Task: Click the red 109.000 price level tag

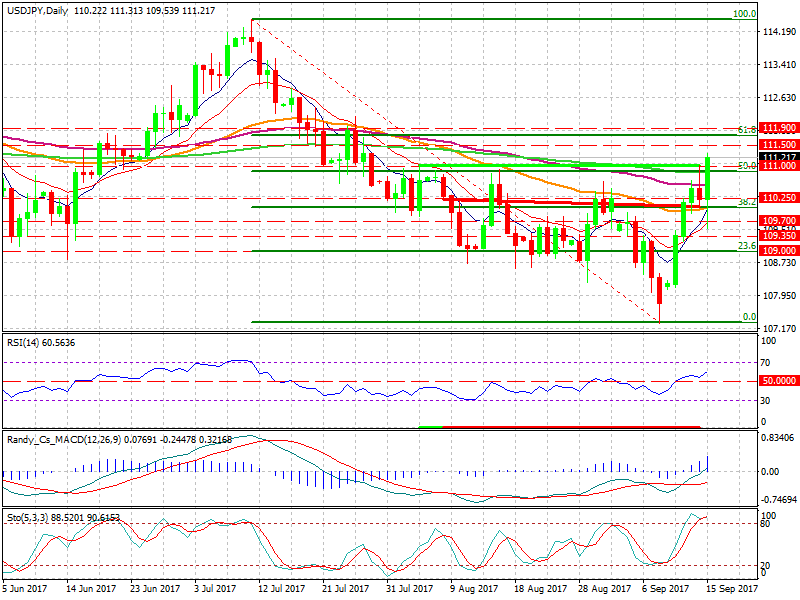Action: tap(778, 250)
